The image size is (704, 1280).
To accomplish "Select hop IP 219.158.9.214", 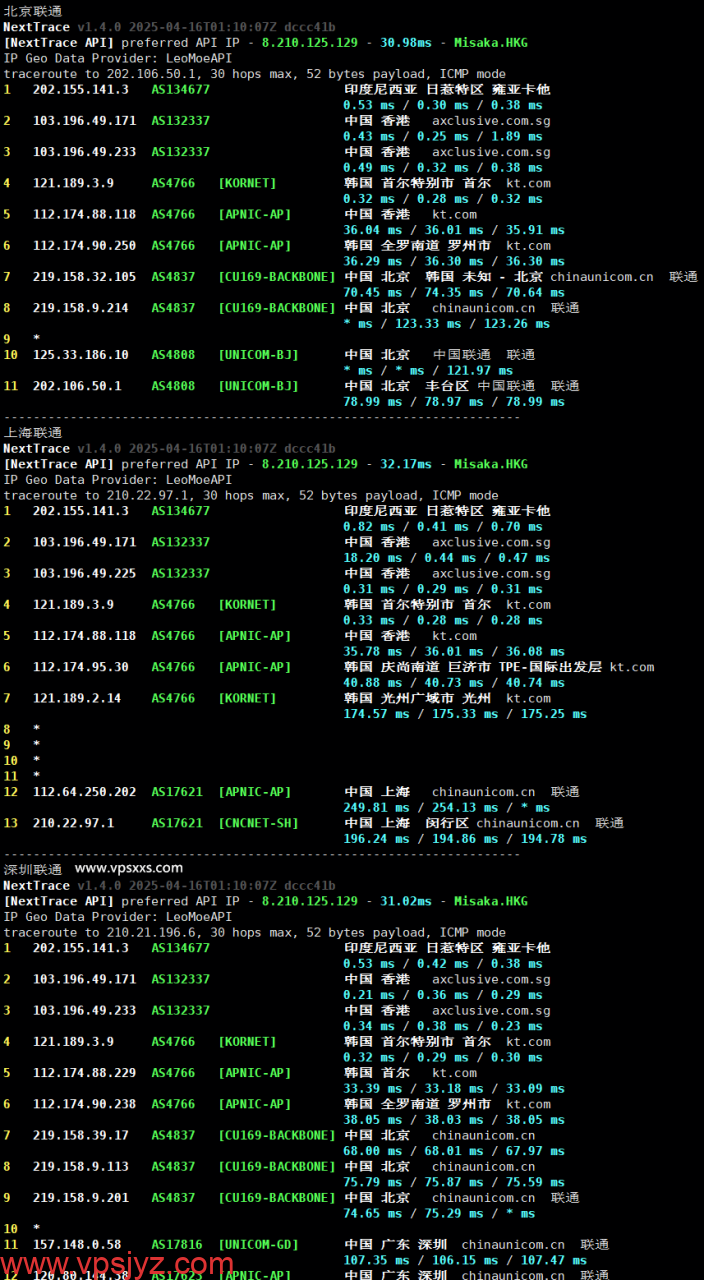I will [x=81, y=308].
